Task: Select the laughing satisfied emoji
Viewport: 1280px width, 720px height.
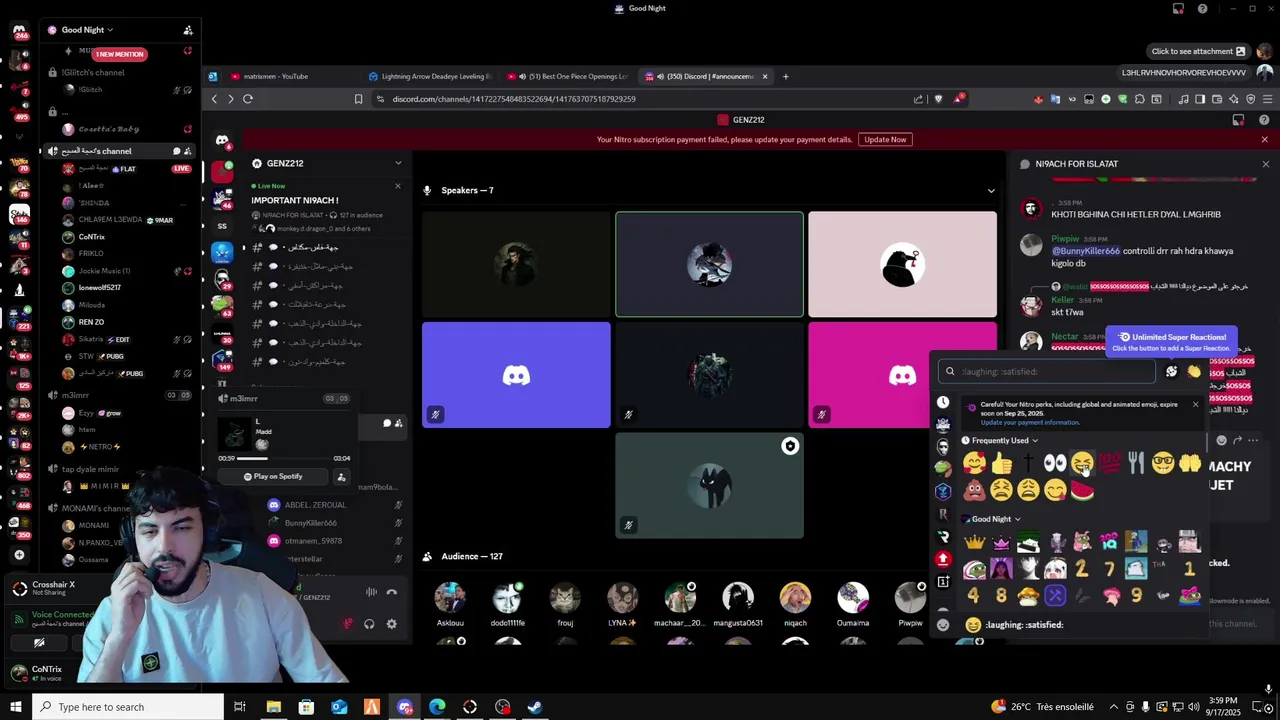Action: (1082, 463)
